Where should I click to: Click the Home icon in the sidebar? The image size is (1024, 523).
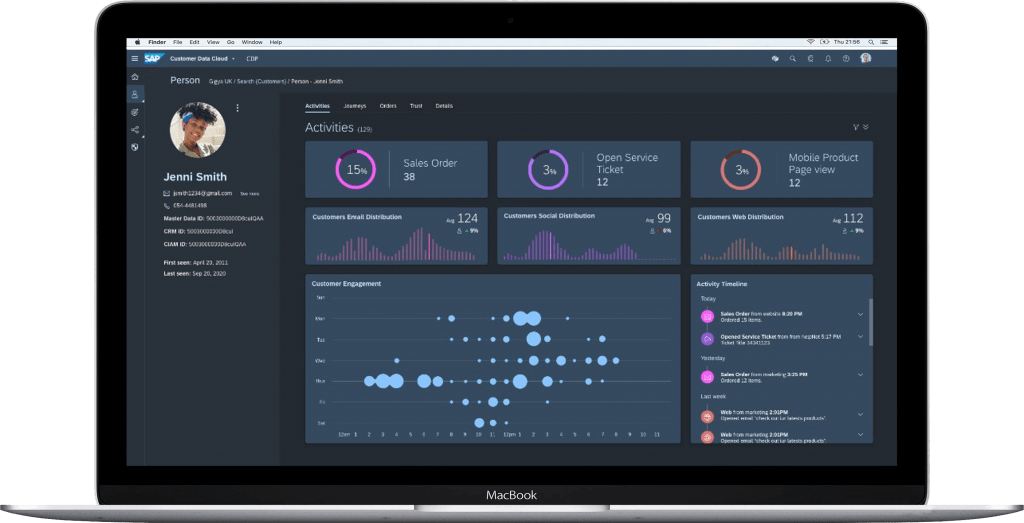coord(135,77)
